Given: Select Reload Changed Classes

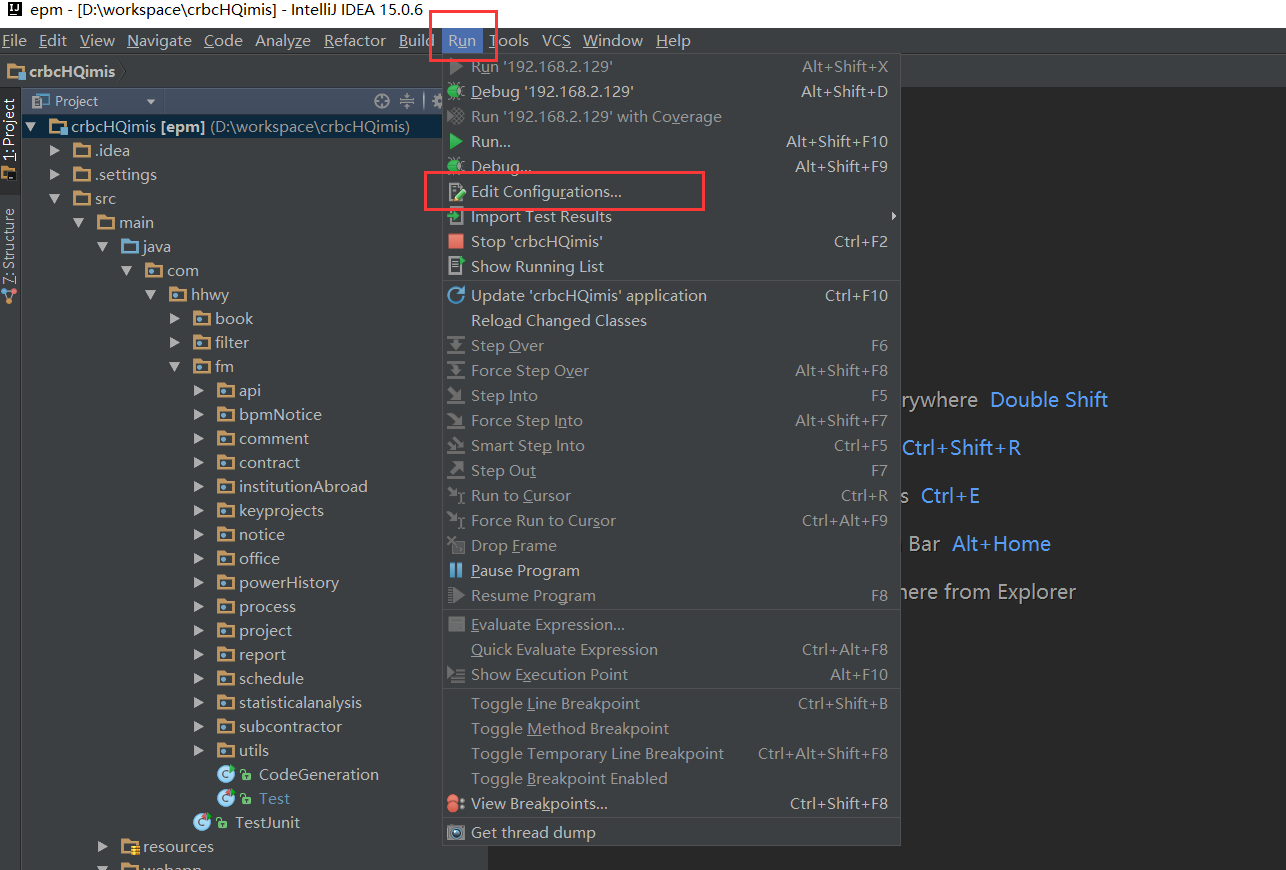Looking at the screenshot, I should (x=671, y=321).
